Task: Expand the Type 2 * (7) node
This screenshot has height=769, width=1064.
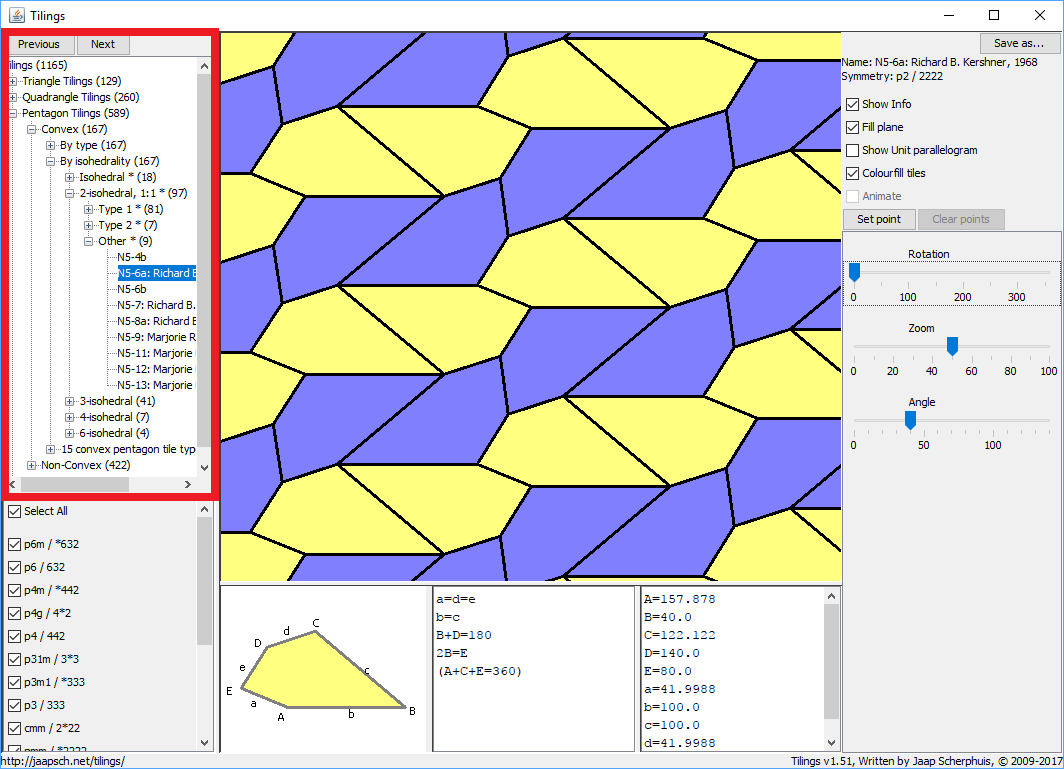Action: click(88, 225)
